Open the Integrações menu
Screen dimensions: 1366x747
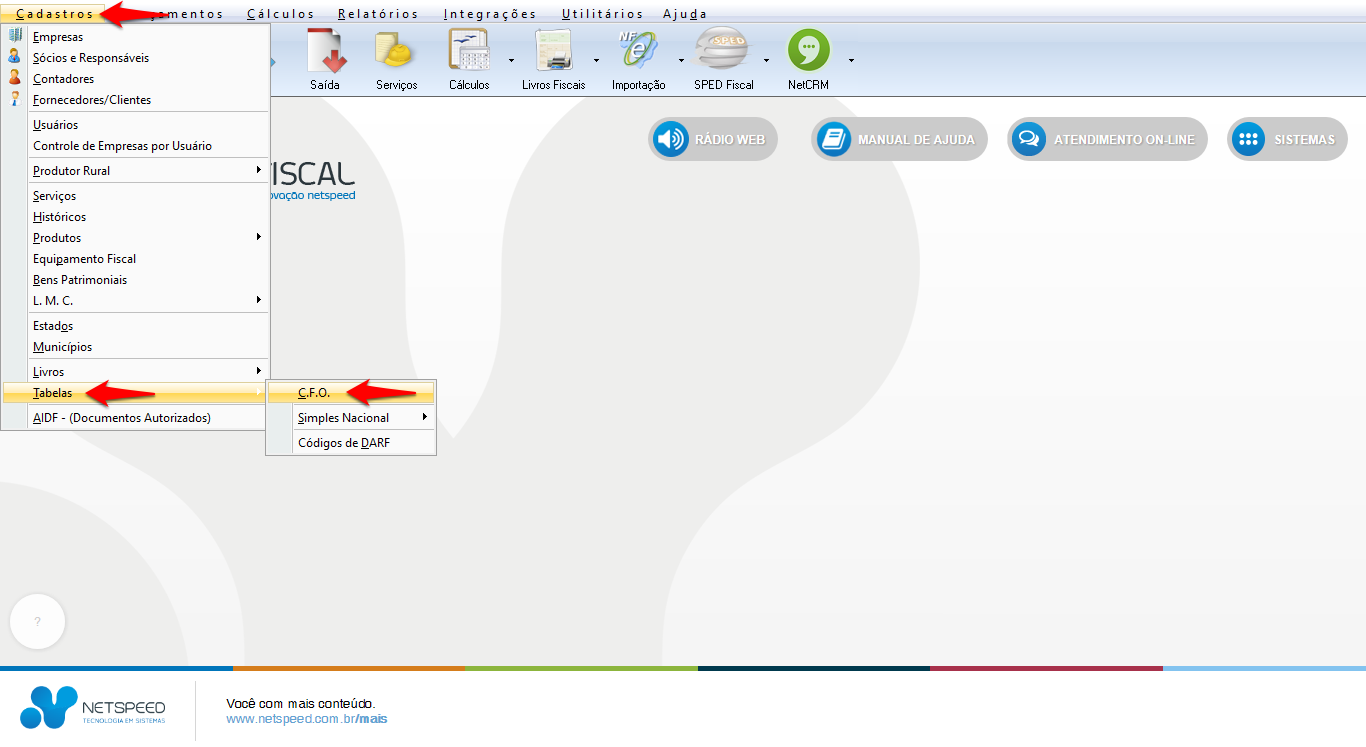[490, 14]
